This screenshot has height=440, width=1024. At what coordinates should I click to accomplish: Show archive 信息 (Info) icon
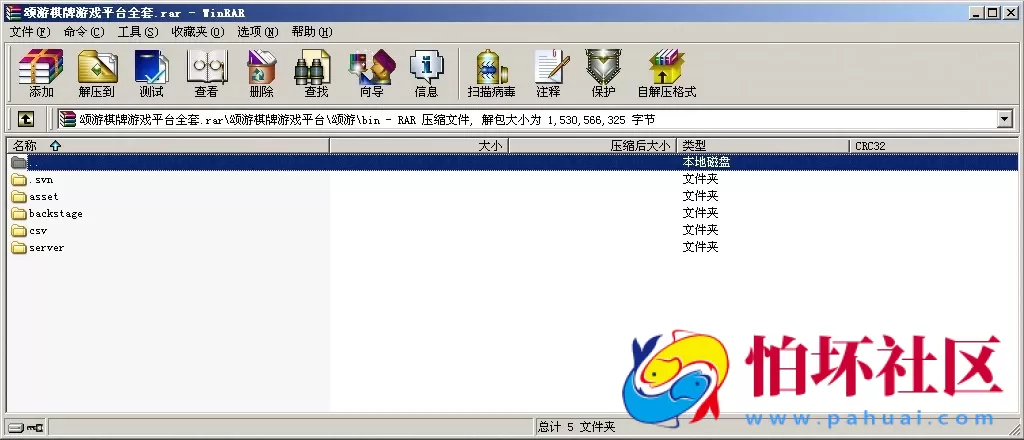tap(426, 72)
